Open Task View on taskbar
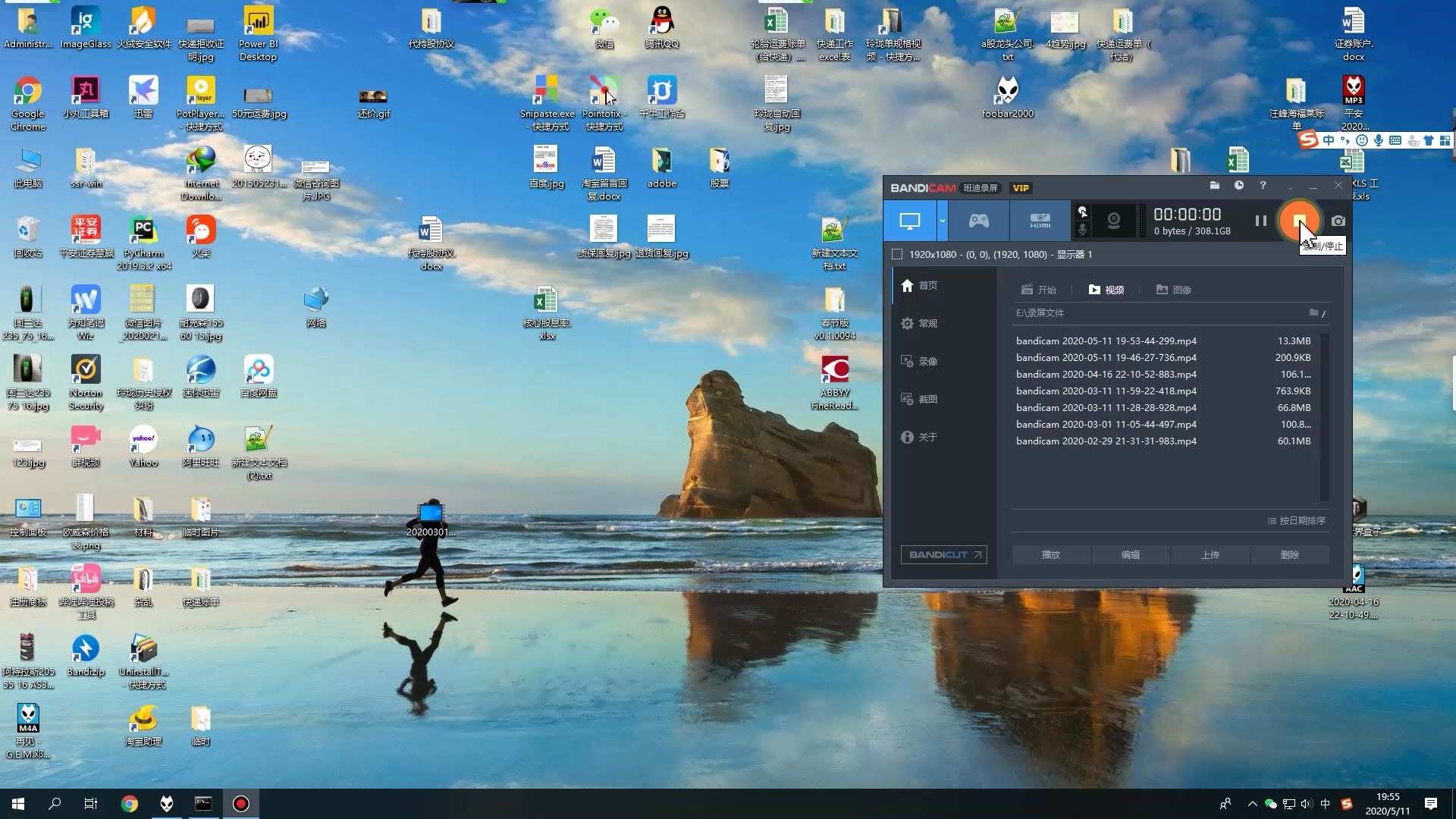This screenshot has width=1456, height=819. (x=91, y=804)
